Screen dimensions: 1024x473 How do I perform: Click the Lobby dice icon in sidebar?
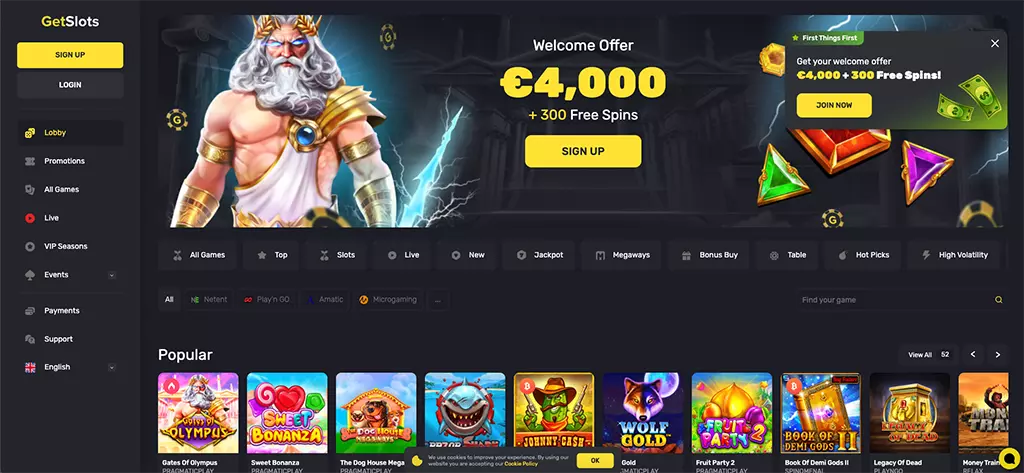[x=29, y=133]
